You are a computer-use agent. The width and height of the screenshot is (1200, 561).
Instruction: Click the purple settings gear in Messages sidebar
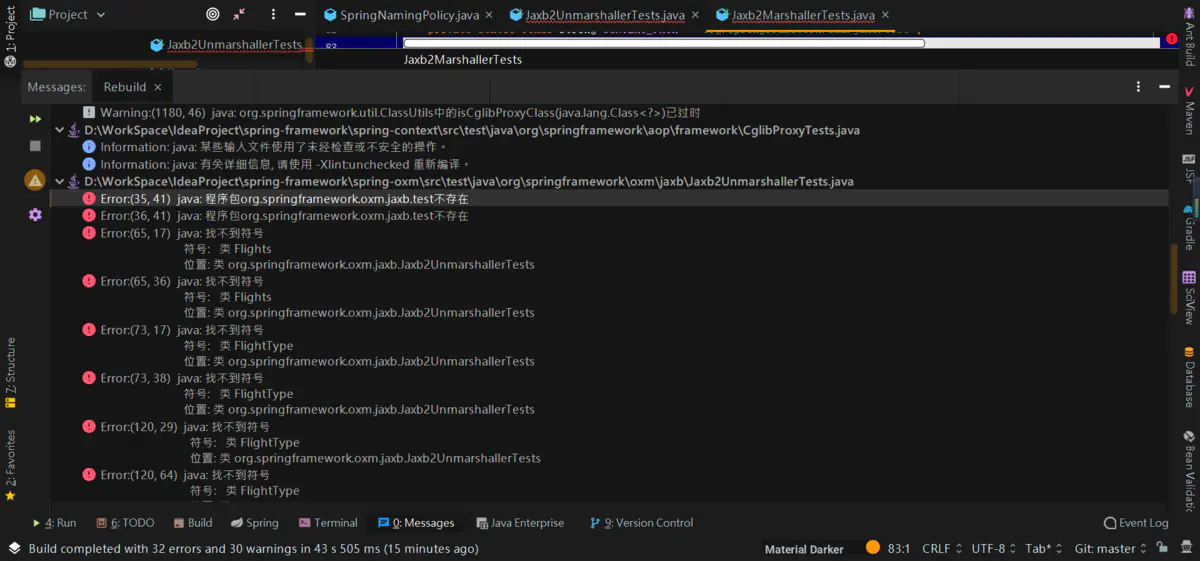pos(35,214)
